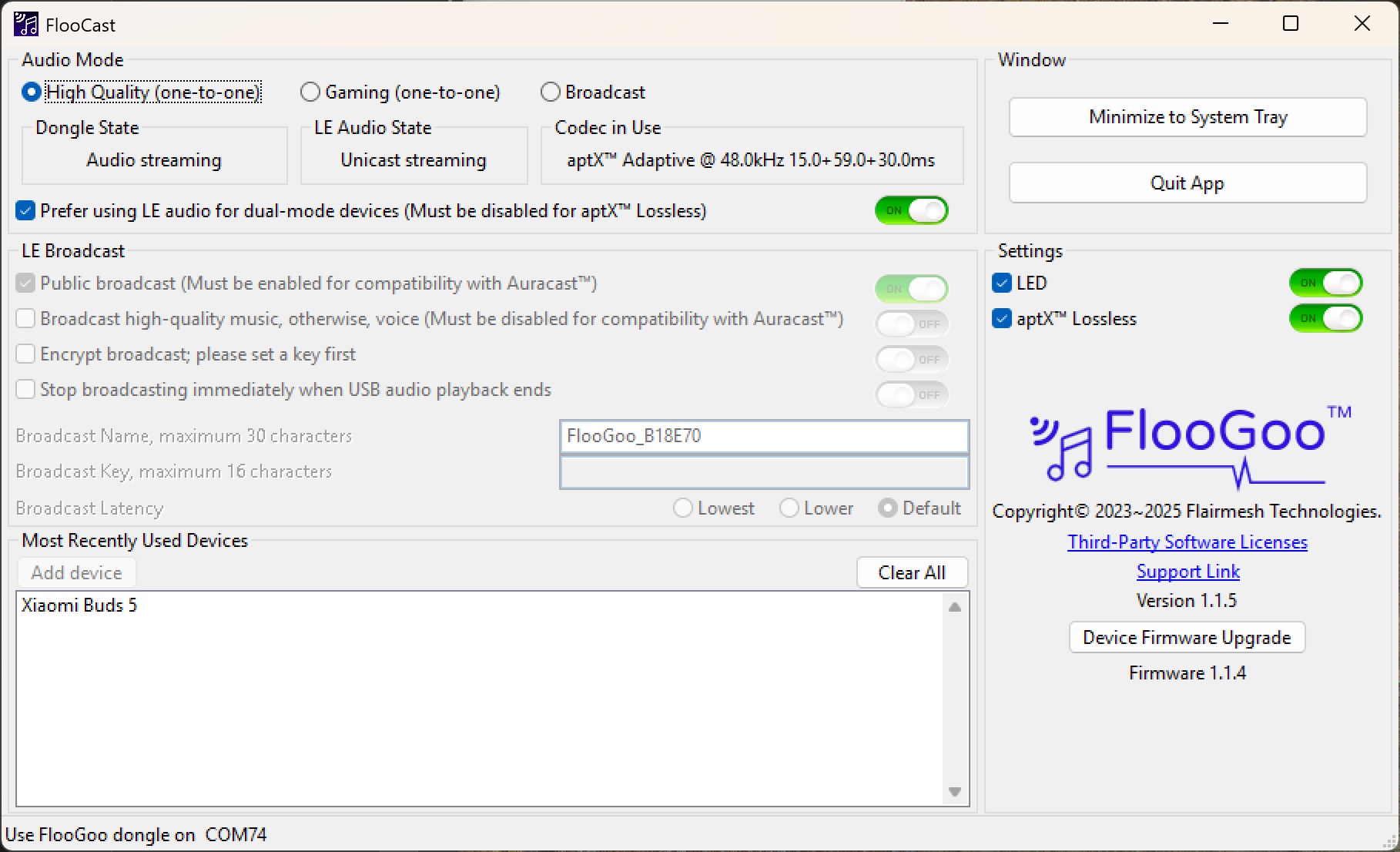Click the Unicast streaming state text
This screenshot has height=852, width=1400.
click(x=414, y=160)
